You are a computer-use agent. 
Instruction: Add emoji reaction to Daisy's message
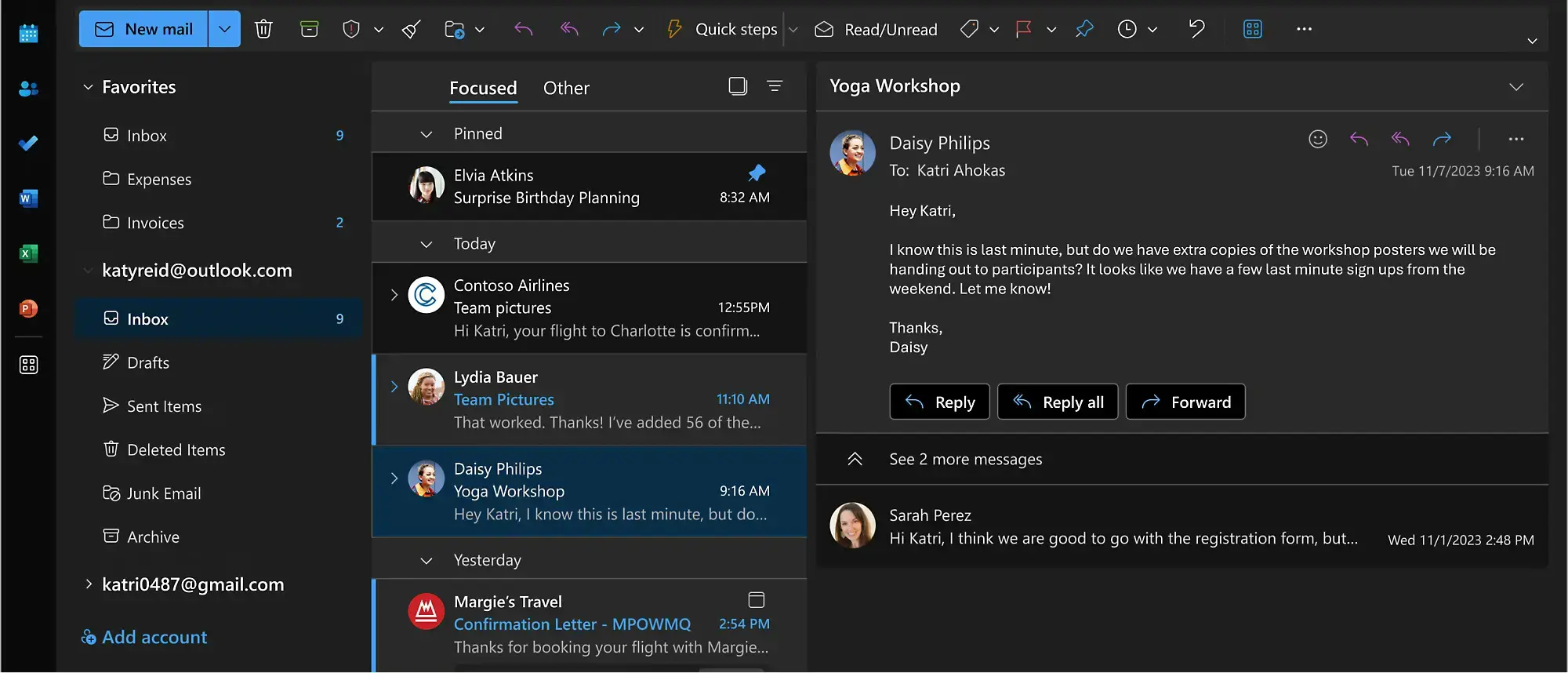tap(1318, 139)
